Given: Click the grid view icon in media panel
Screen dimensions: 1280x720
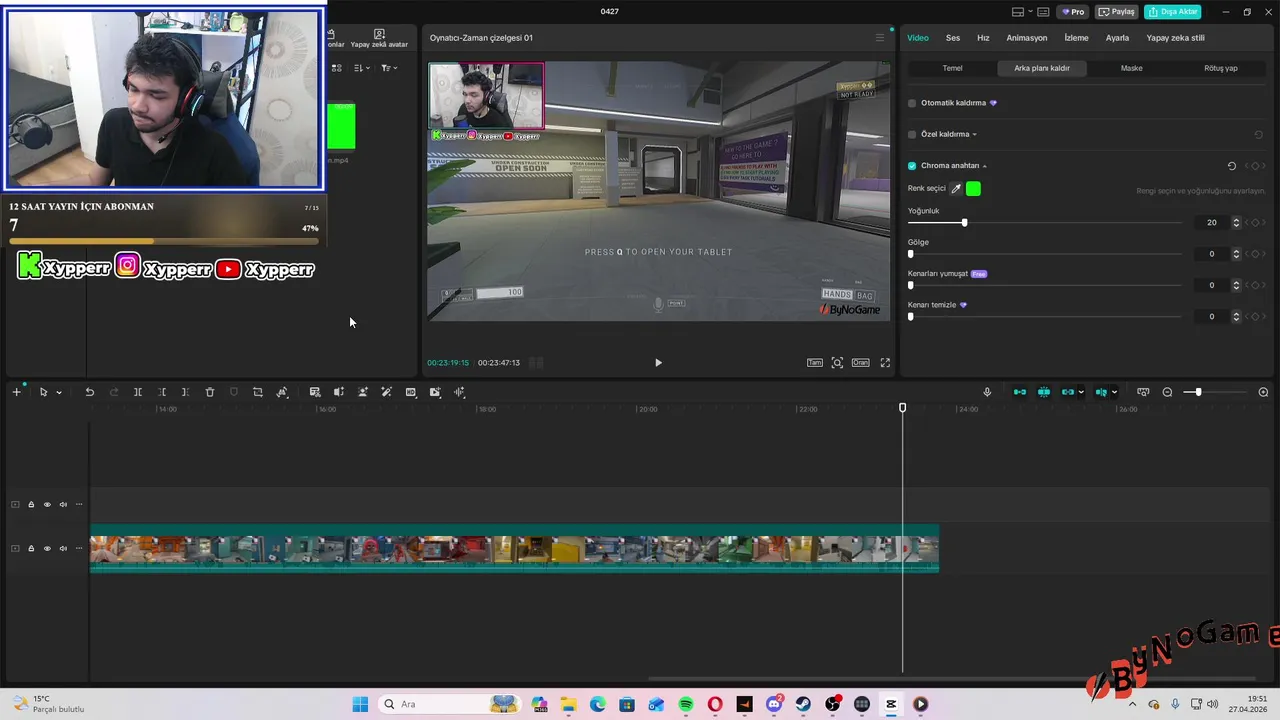Looking at the screenshot, I should (336, 68).
